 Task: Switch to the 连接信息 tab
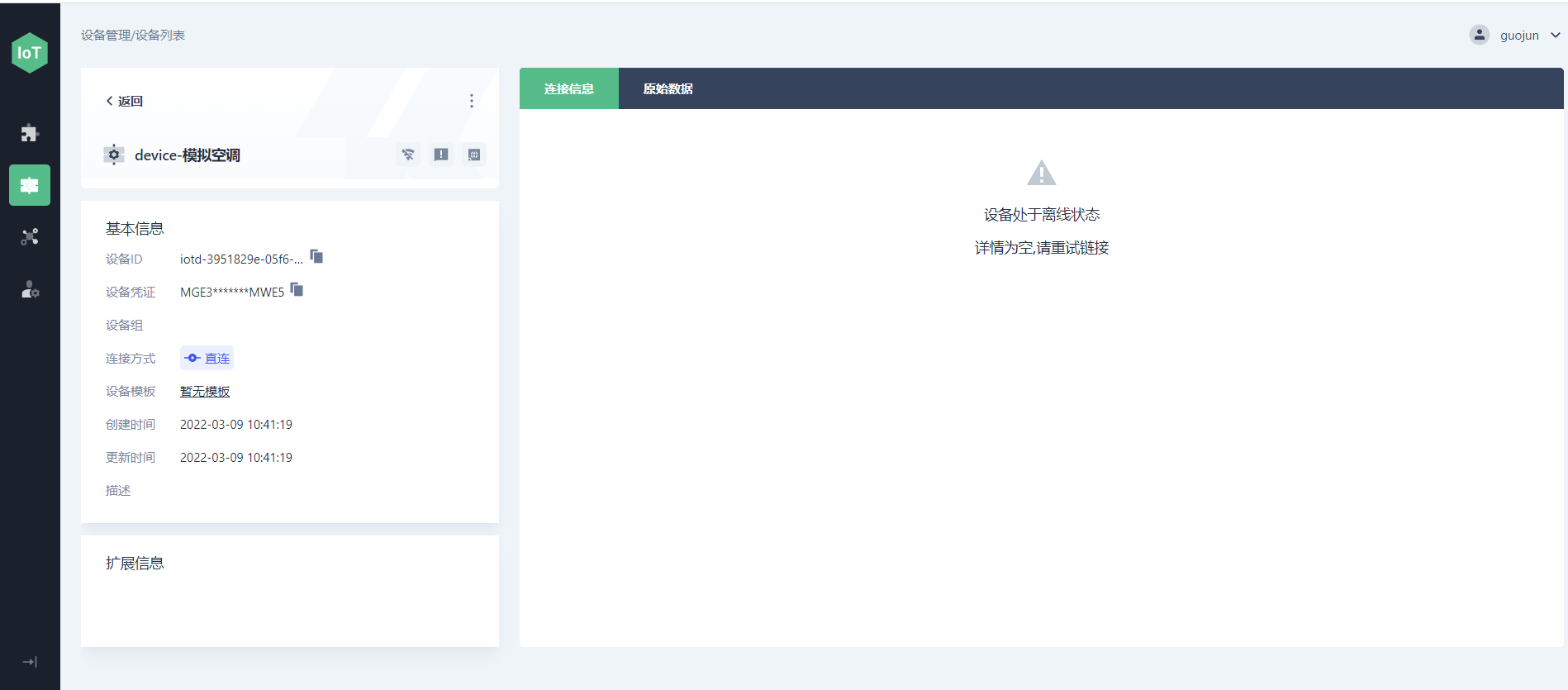pos(568,89)
